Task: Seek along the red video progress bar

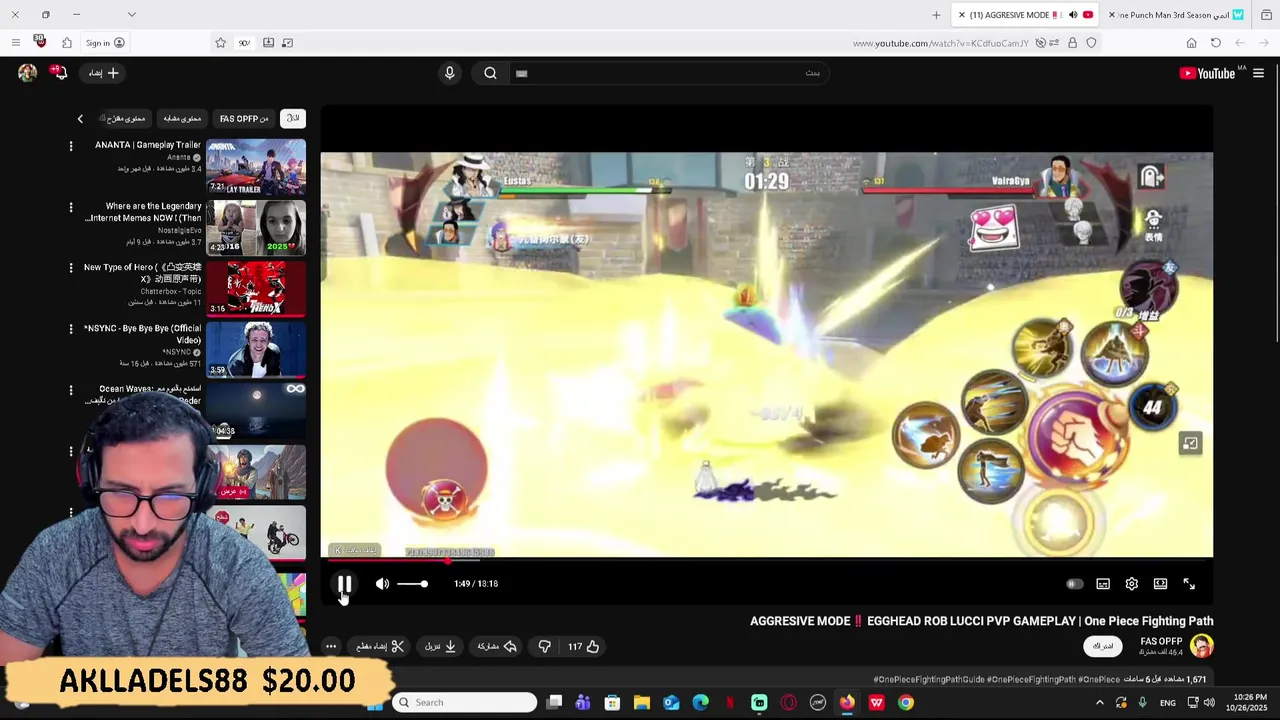Action: pyautogui.click(x=766, y=561)
